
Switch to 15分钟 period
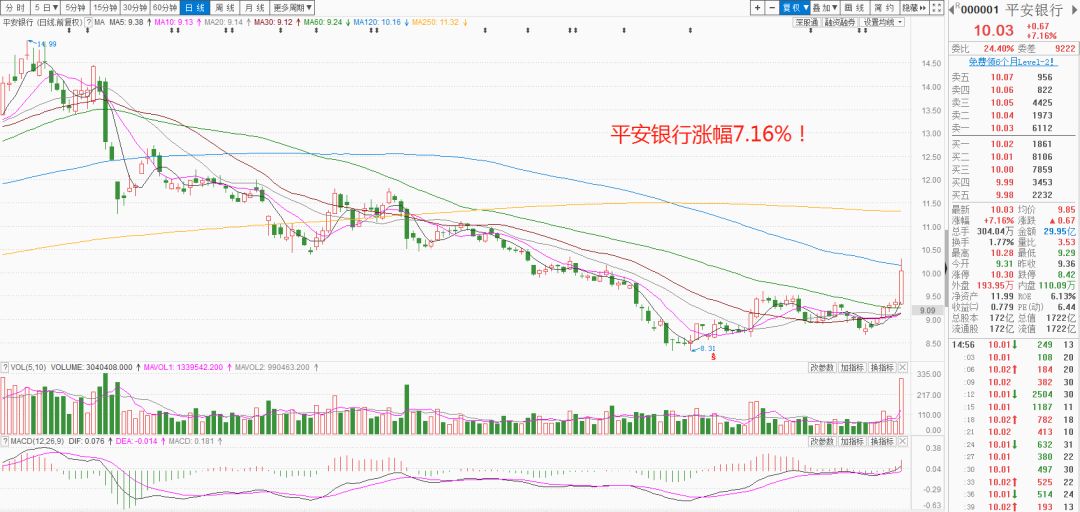click(105, 8)
